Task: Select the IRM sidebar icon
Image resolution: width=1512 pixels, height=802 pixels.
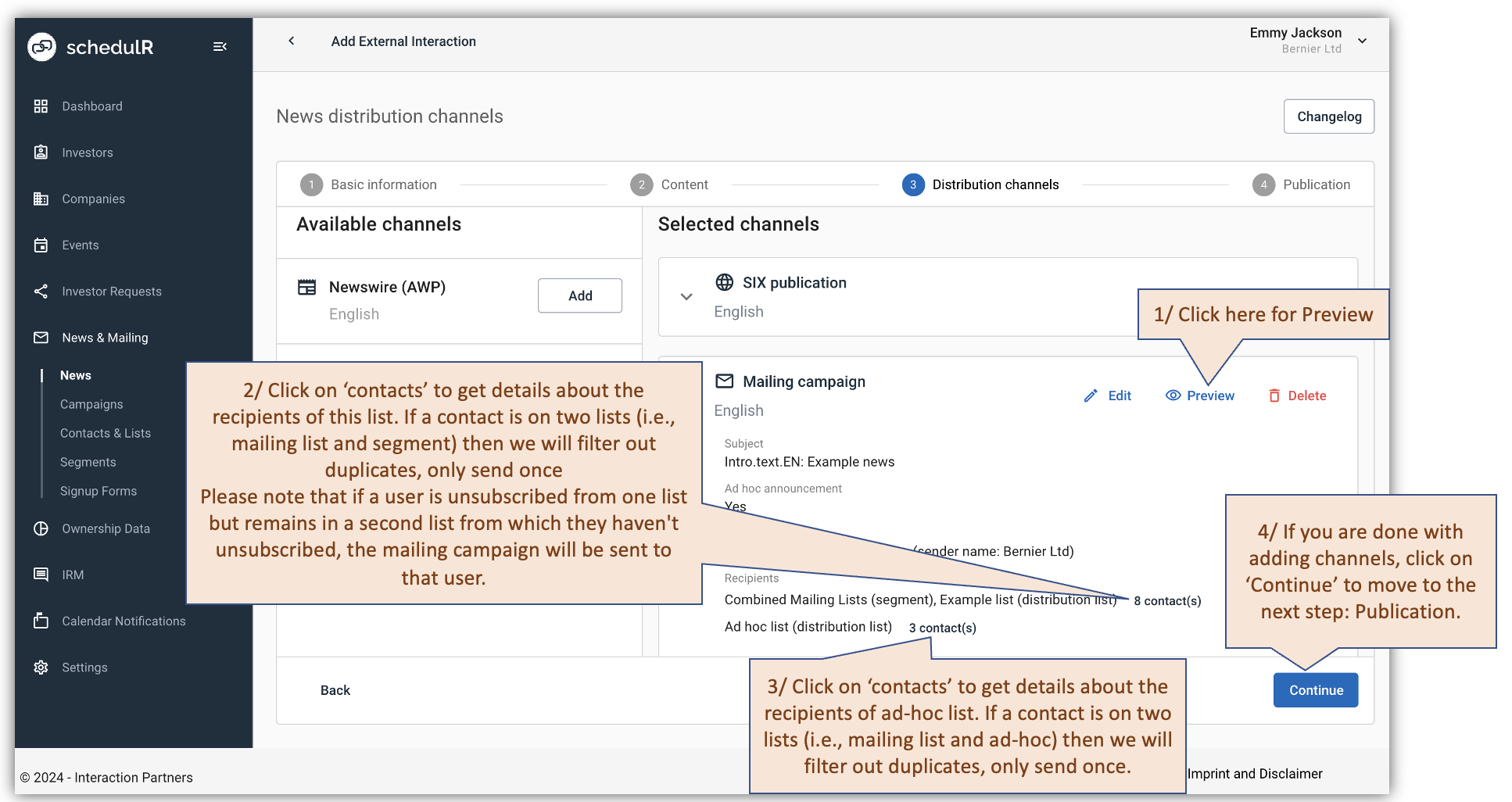Action: pos(41,575)
